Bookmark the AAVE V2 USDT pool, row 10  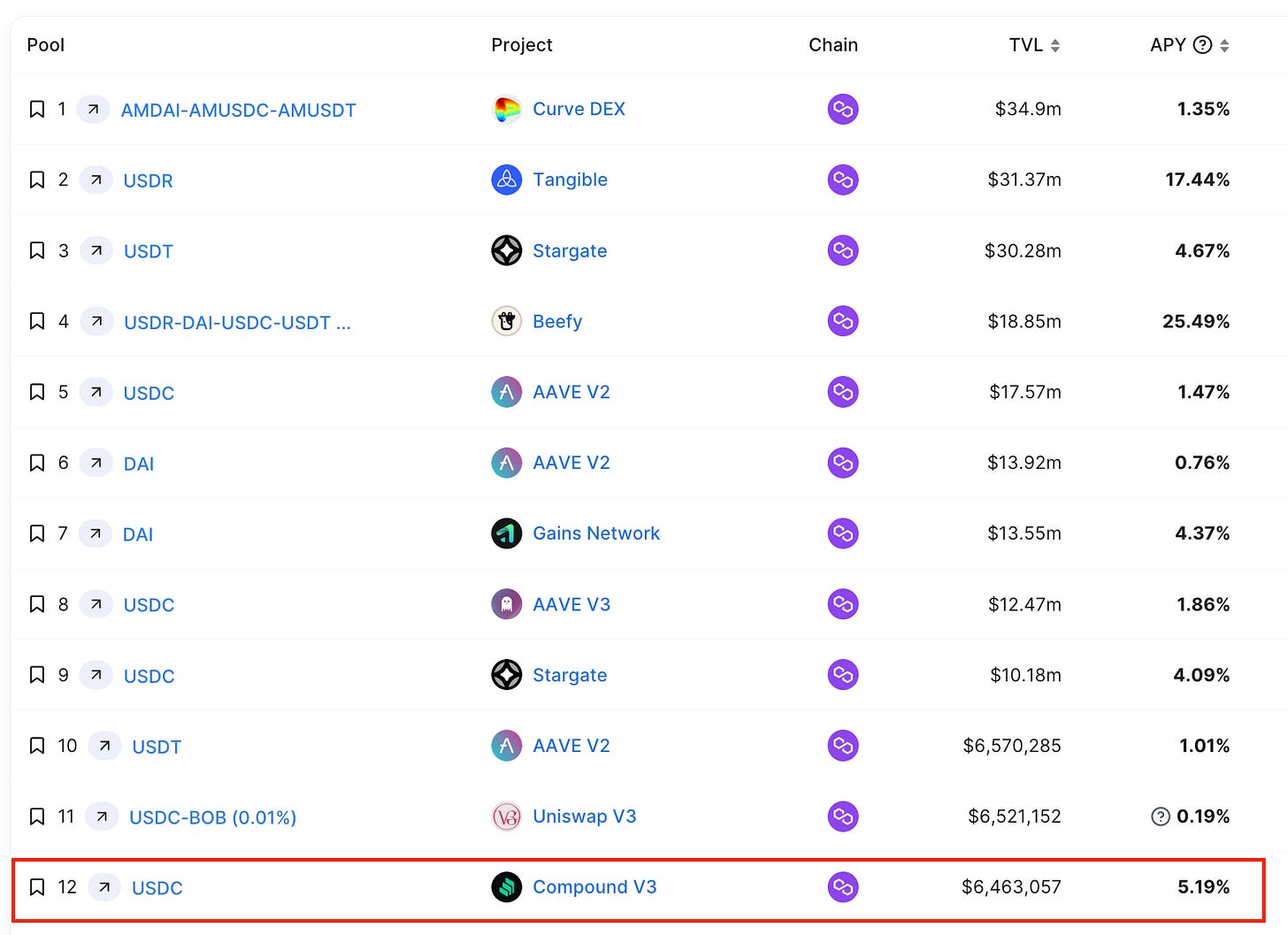point(37,746)
